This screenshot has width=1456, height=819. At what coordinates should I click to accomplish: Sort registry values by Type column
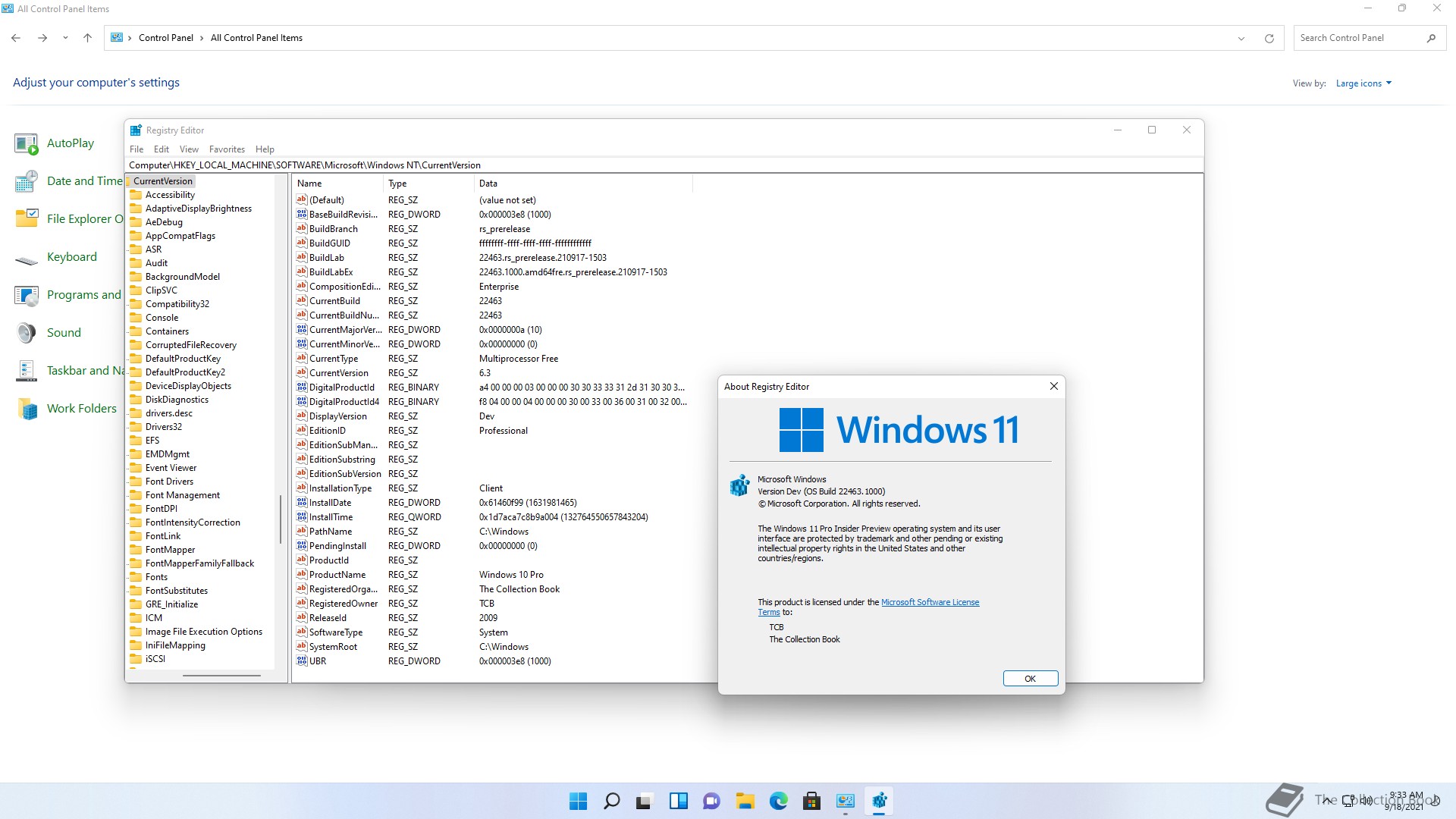(x=428, y=184)
